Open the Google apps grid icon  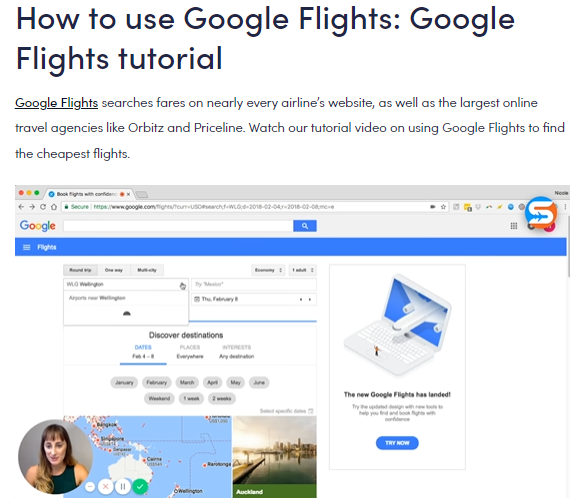[514, 226]
